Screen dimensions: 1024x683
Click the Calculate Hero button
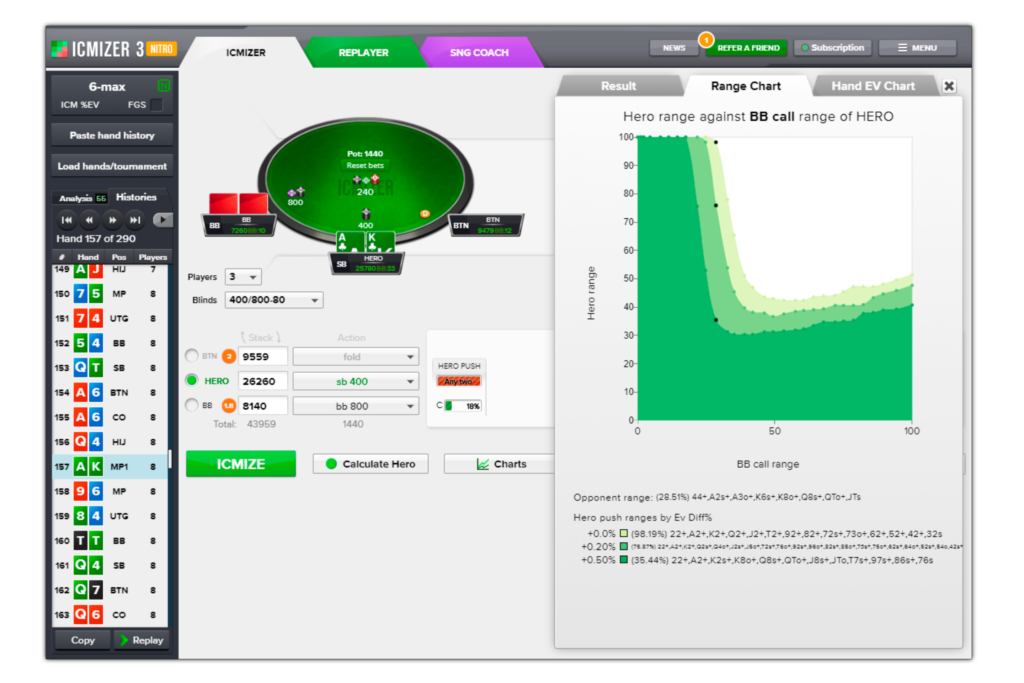370,464
